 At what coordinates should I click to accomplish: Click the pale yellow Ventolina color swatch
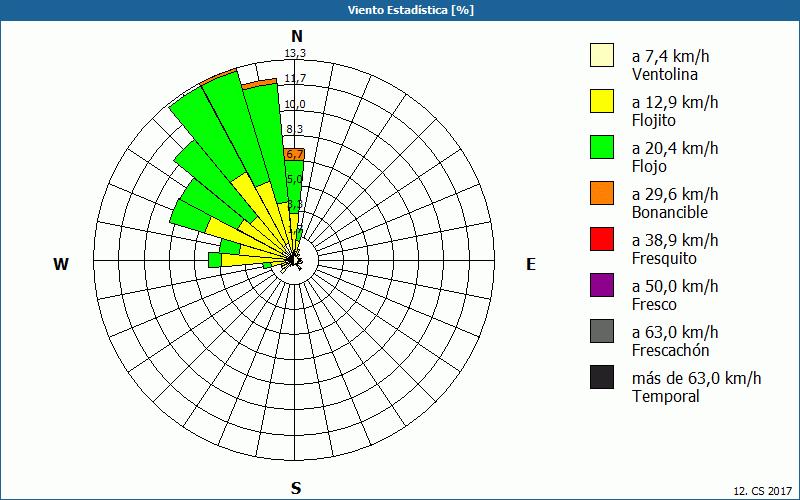[x=602, y=55]
